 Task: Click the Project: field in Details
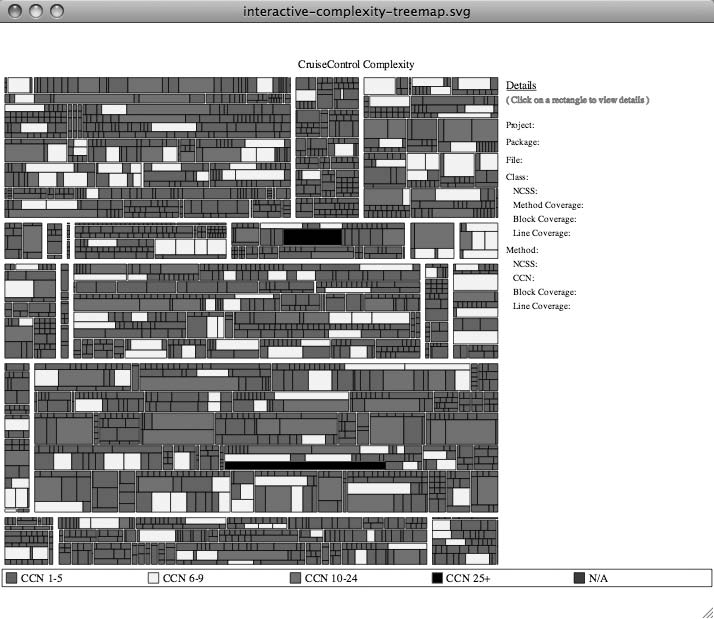coord(520,125)
